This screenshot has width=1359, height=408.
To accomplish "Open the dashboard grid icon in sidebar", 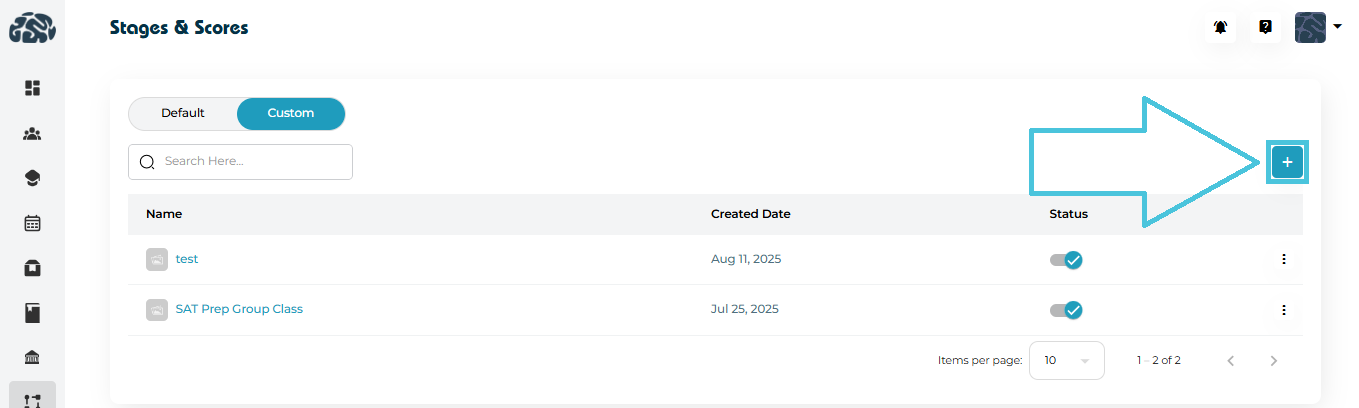I will 32,88.
